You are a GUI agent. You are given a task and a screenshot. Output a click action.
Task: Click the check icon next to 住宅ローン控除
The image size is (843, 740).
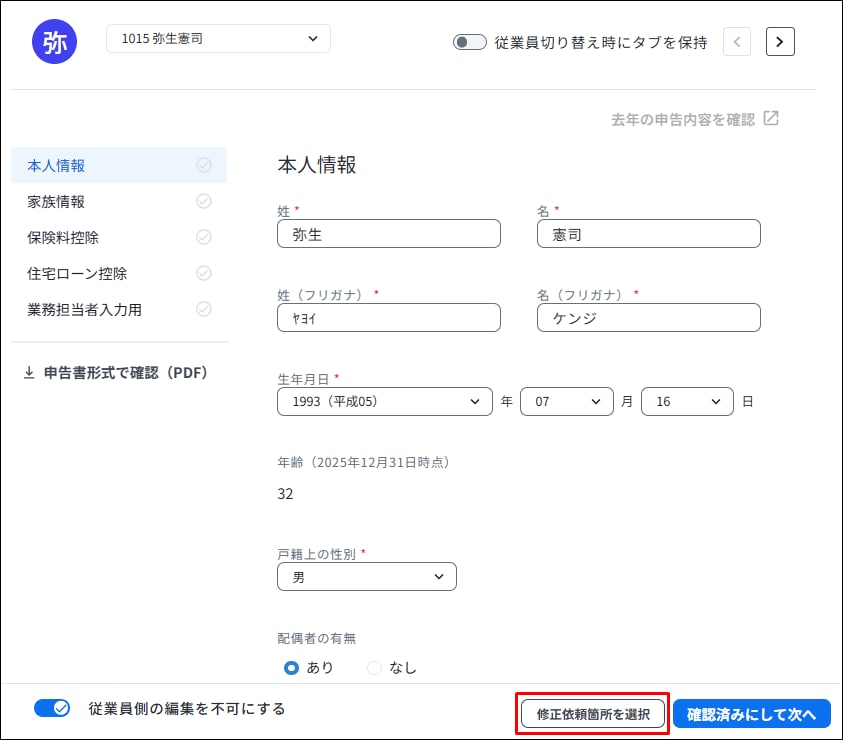(204, 273)
